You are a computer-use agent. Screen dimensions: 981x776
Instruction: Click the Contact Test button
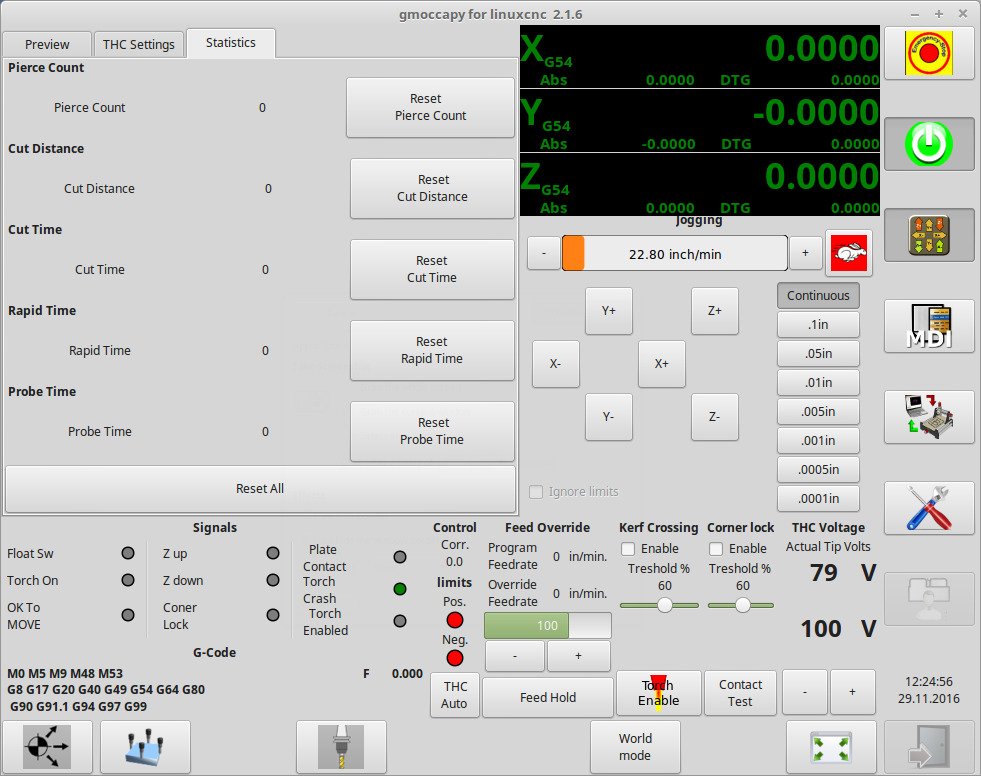click(x=740, y=693)
